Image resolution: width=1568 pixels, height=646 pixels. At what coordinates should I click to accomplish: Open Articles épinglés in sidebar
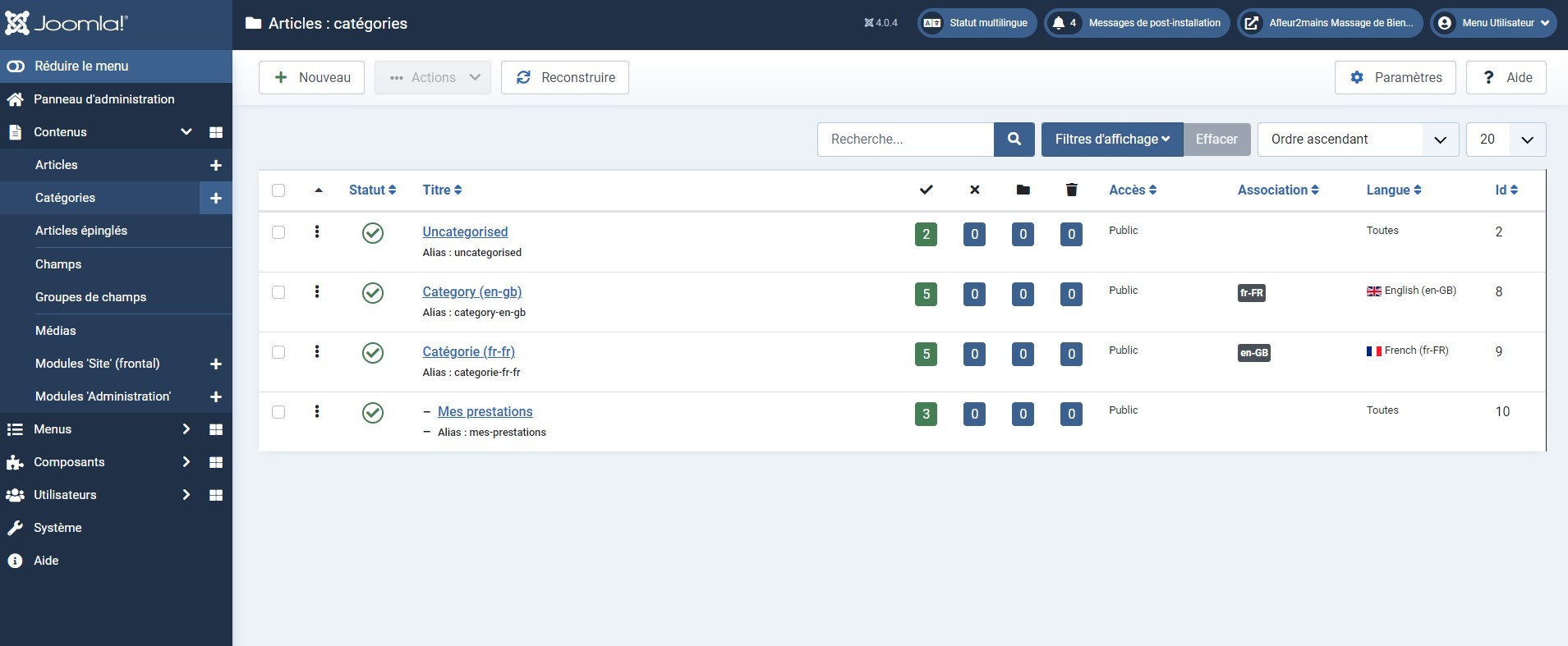click(81, 231)
